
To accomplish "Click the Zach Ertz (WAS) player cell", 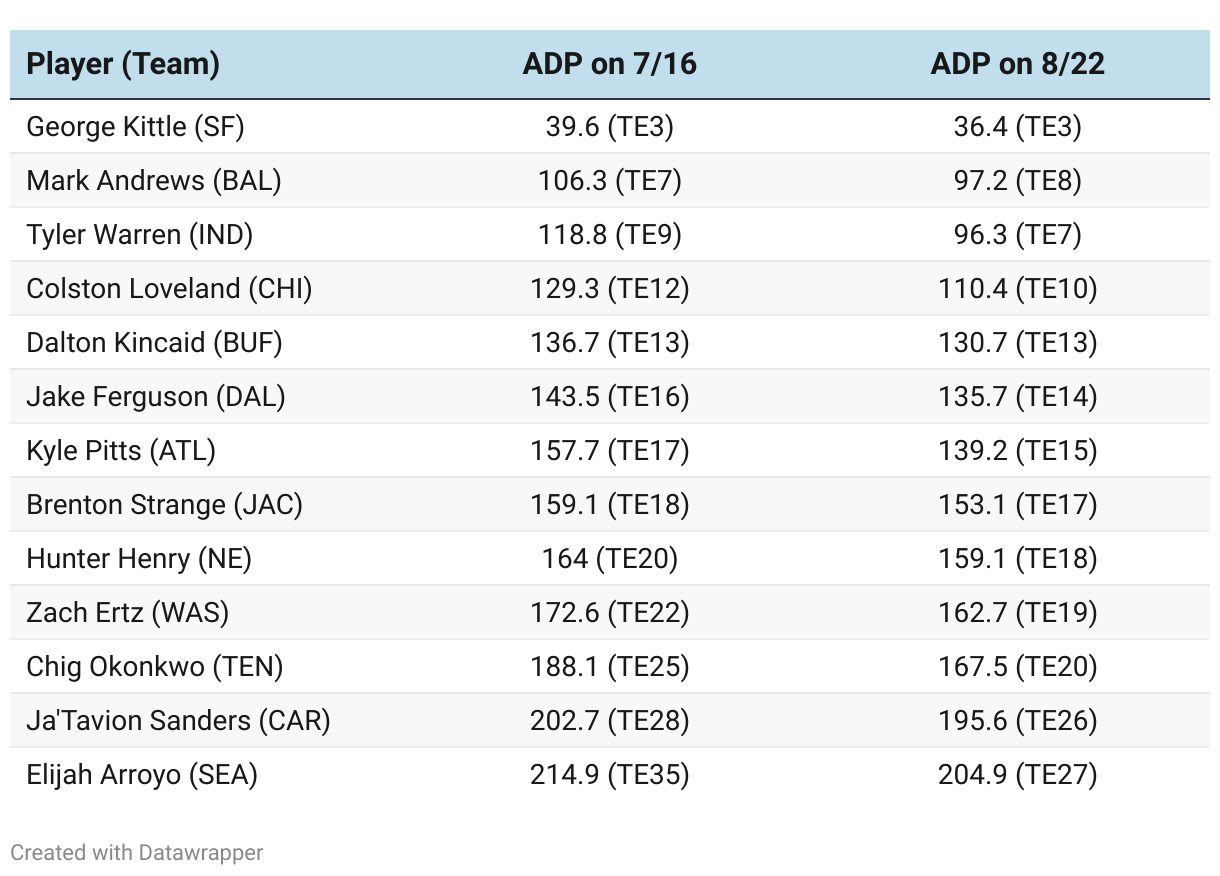I will [127, 613].
